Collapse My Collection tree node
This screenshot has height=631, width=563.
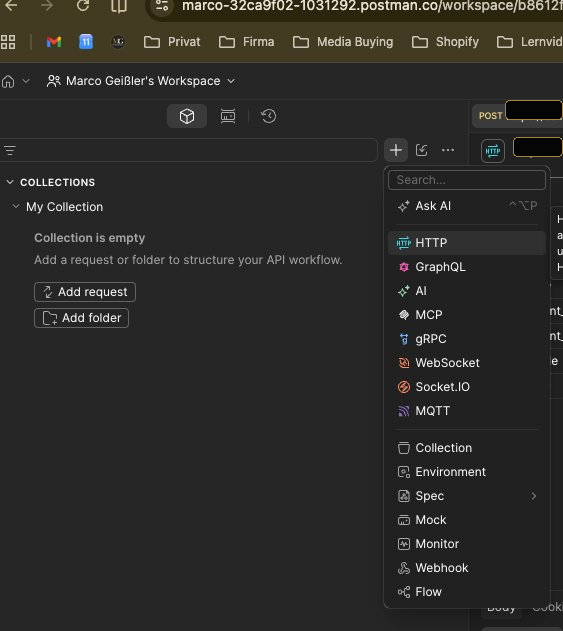click(16, 206)
